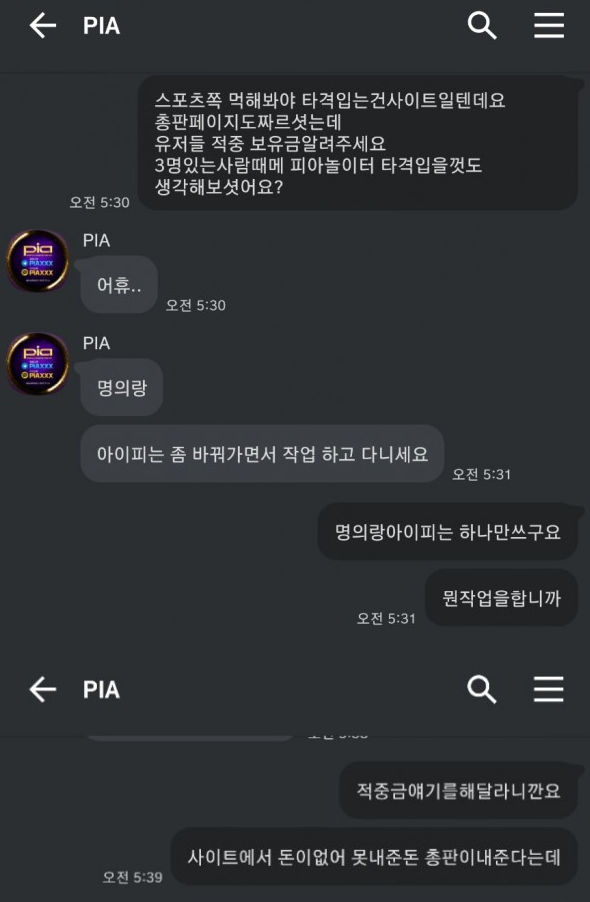Select sent message 명의랑아이피는 하나만쓰구요
The height and width of the screenshot is (902, 590).
(x=447, y=532)
